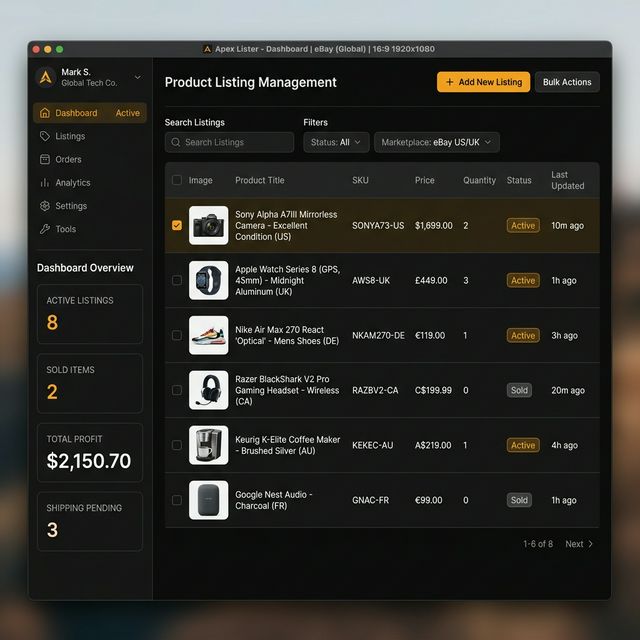Check the Nike Air Max 270 row checkbox
This screenshot has height=640, width=640.
[177, 336]
